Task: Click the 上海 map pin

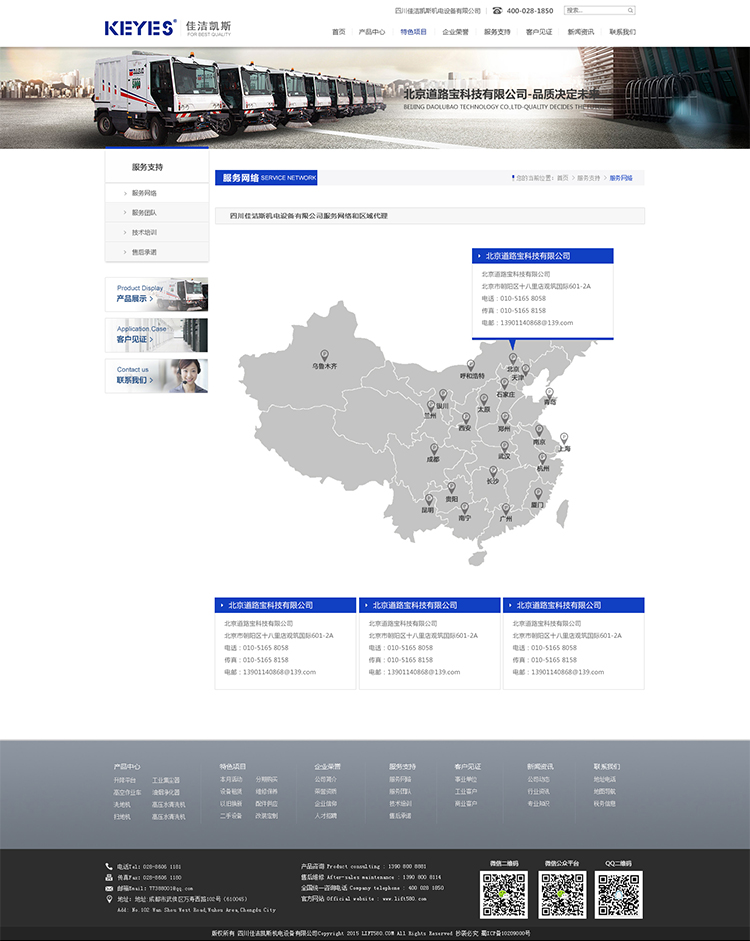Action: [564, 438]
